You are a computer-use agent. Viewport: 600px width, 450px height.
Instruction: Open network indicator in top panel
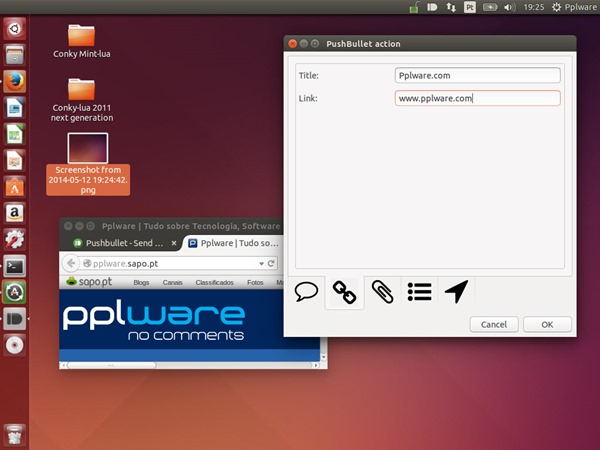[x=451, y=7]
